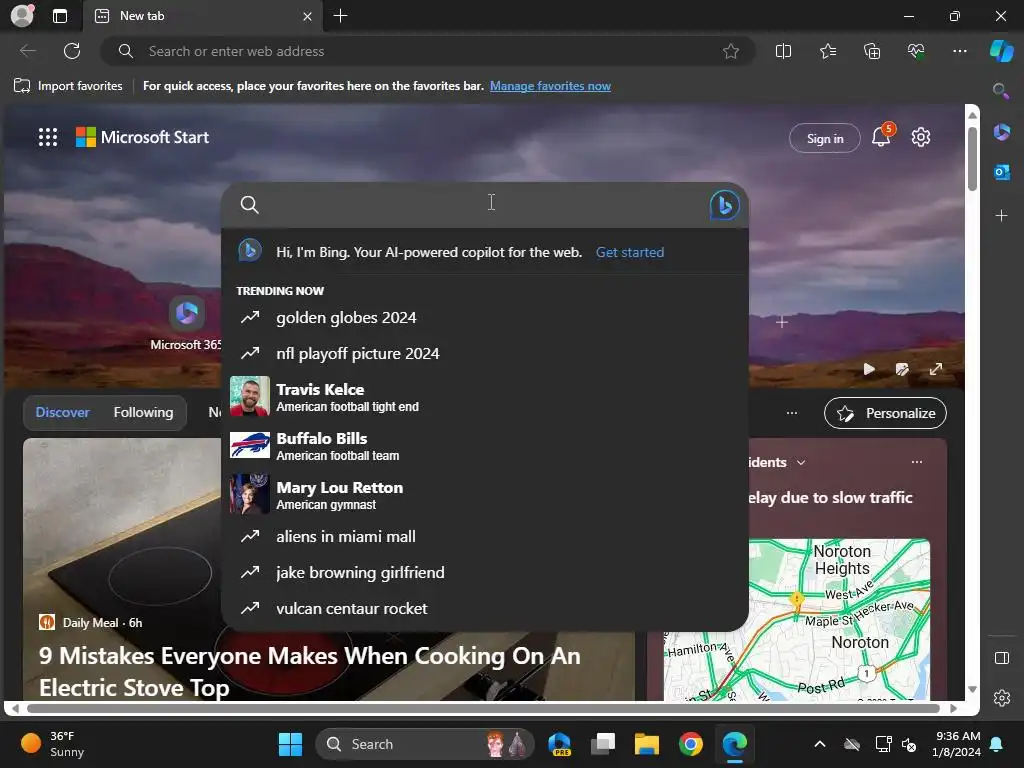Expand the traffic incidents dropdown chevron
The image size is (1024, 768).
[801, 463]
